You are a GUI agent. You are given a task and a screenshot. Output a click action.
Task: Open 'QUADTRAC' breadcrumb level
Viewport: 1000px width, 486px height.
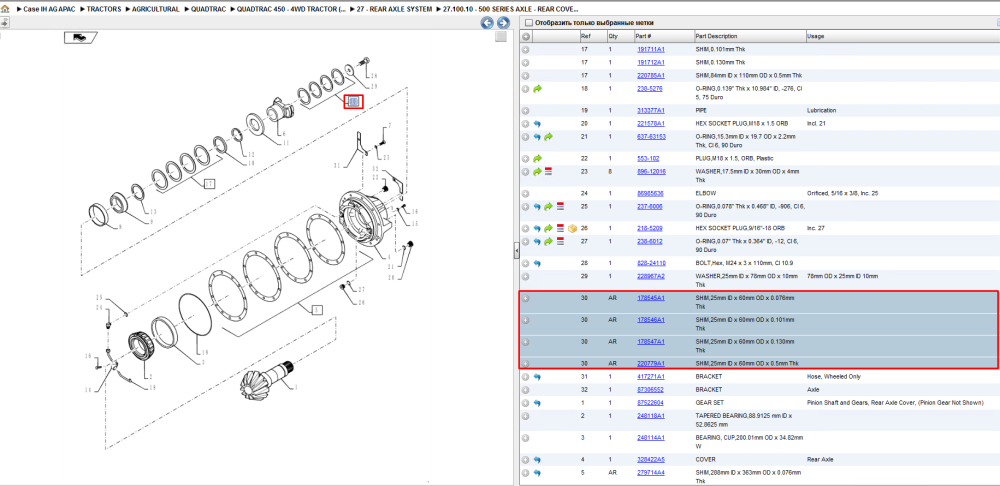[209, 10]
